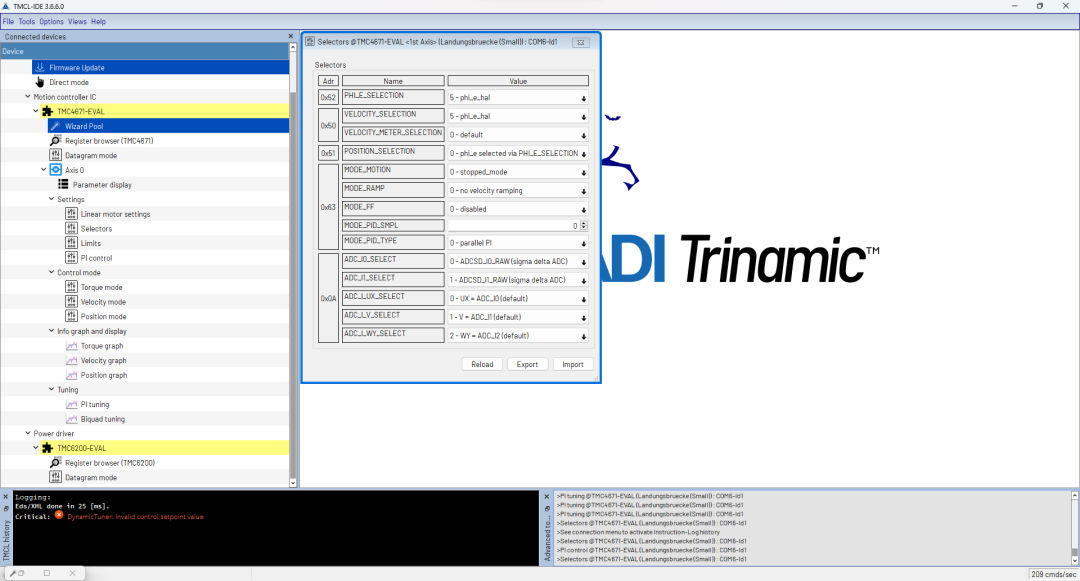Open the Options menu

[x=51, y=21]
